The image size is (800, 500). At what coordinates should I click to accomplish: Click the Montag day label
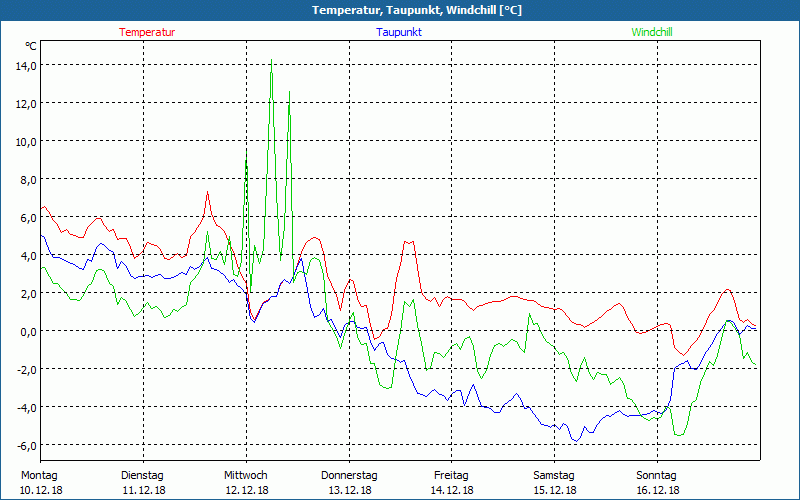click(x=39, y=476)
